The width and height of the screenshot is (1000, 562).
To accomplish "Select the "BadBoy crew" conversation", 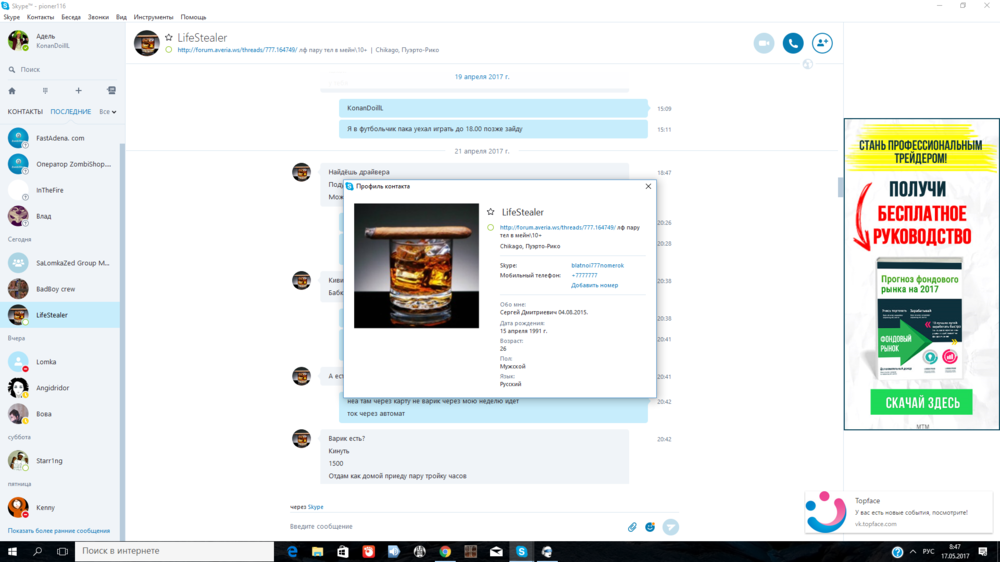I will click(x=55, y=289).
